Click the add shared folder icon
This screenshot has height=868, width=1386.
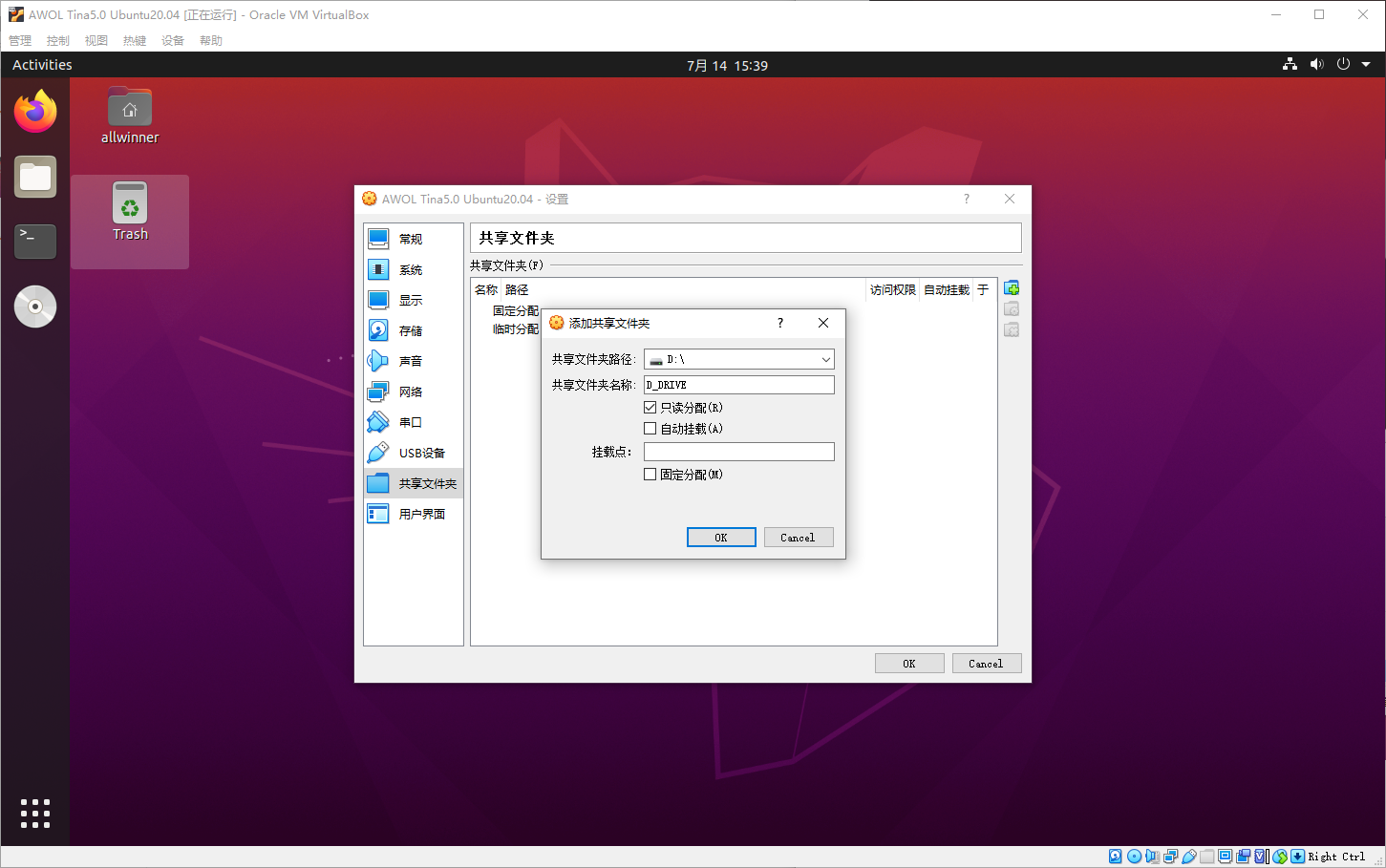(1012, 288)
